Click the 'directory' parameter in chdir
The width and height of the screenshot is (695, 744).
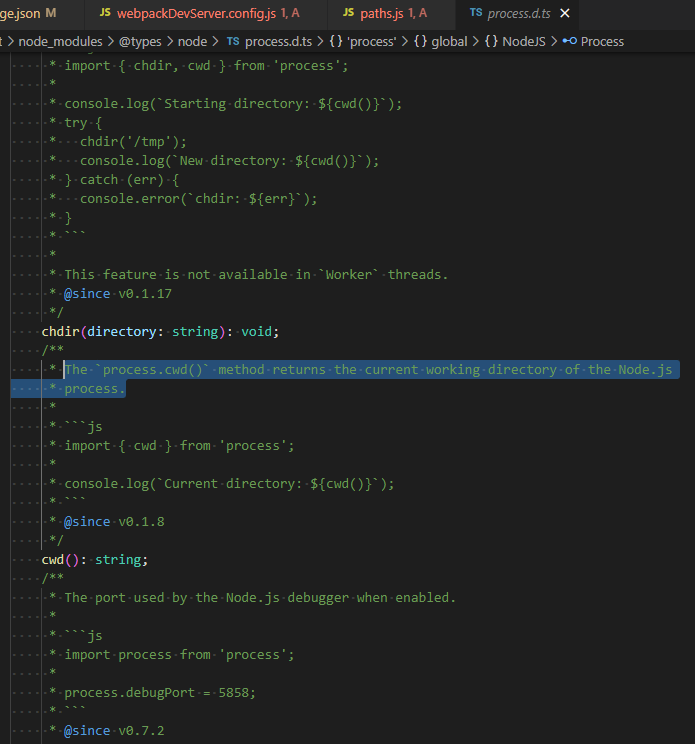click(x=121, y=331)
